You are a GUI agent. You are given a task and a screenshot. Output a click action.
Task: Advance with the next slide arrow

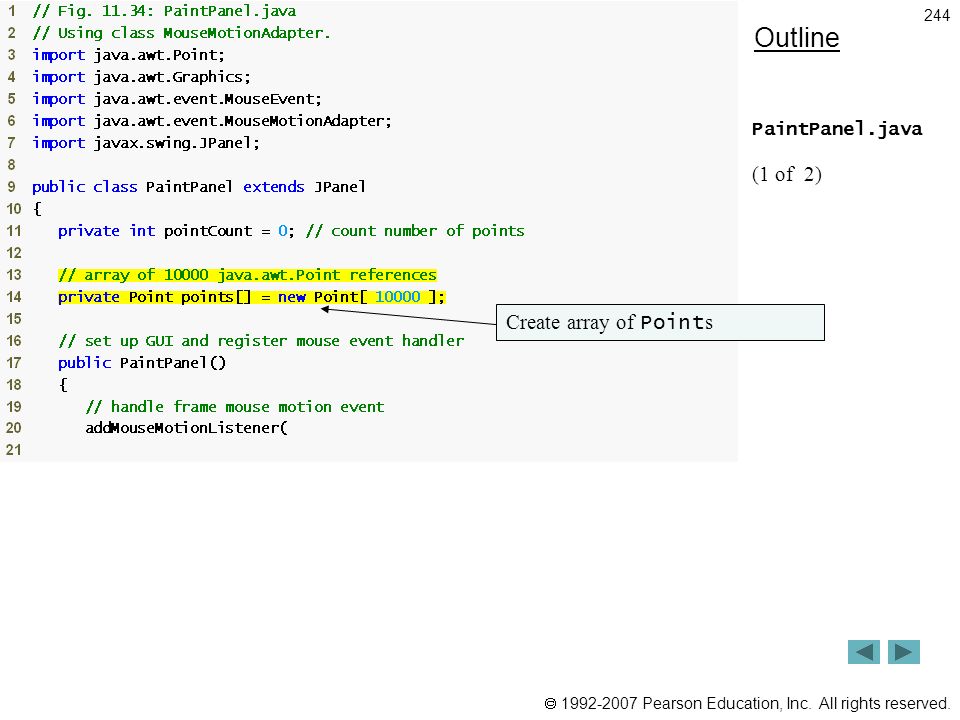click(x=904, y=651)
